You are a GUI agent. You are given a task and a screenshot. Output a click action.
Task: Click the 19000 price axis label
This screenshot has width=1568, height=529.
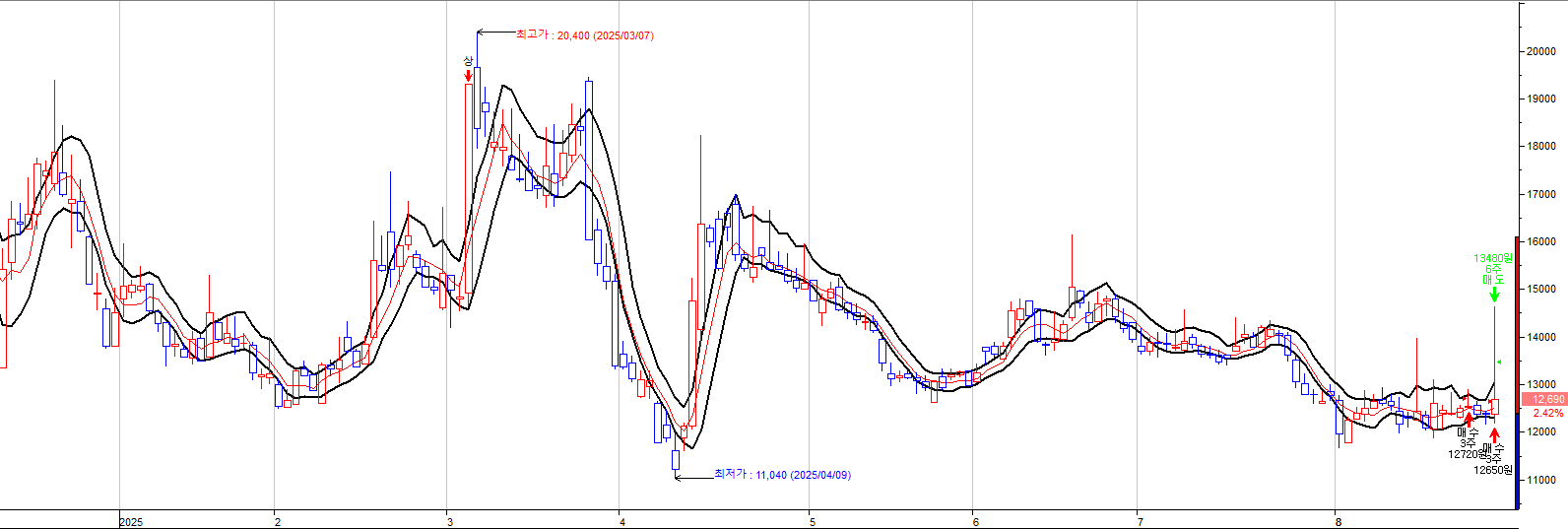[x=1541, y=99]
